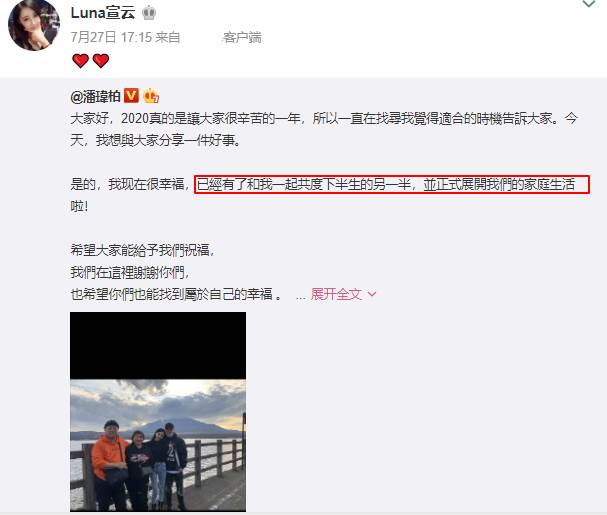Open the post options chevron at top right
Viewport: 607px width, 515px height.
click(589, 4)
